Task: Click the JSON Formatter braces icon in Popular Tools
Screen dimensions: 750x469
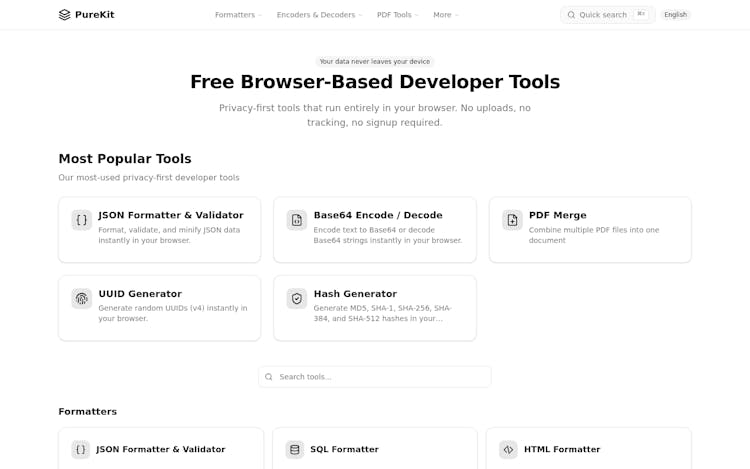Action: pos(82,220)
